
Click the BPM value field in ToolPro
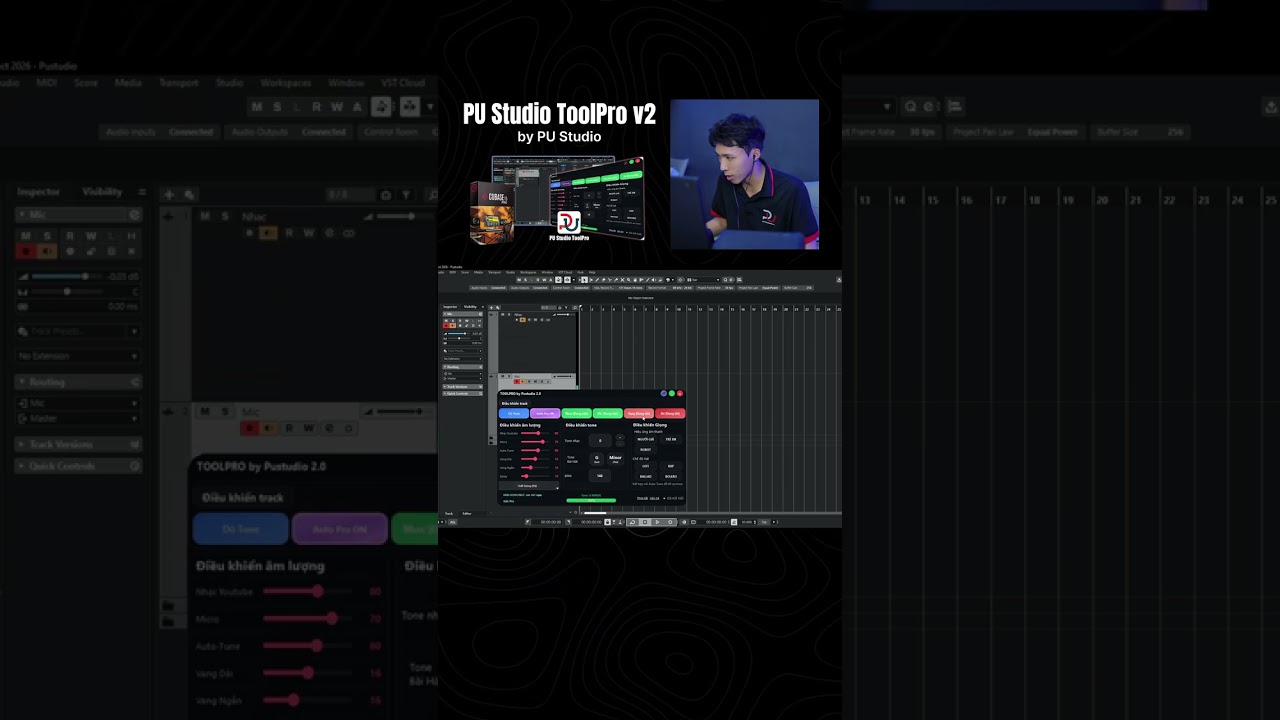pyautogui.click(x=600, y=476)
